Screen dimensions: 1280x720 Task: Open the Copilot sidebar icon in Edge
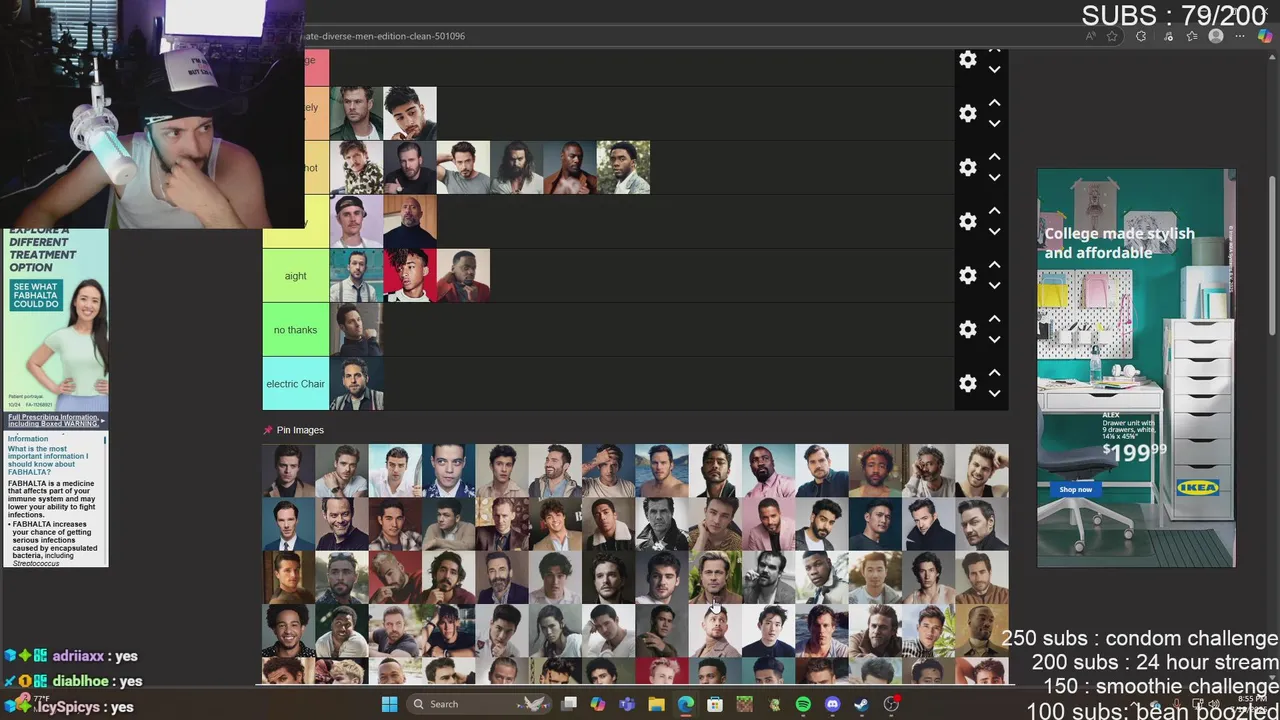[1265, 36]
